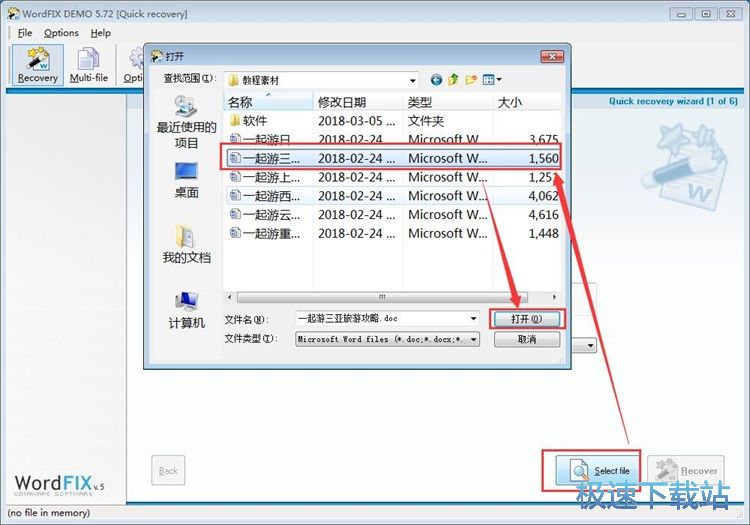
Task: Click the (no file in memory) status text
Action: [49, 513]
